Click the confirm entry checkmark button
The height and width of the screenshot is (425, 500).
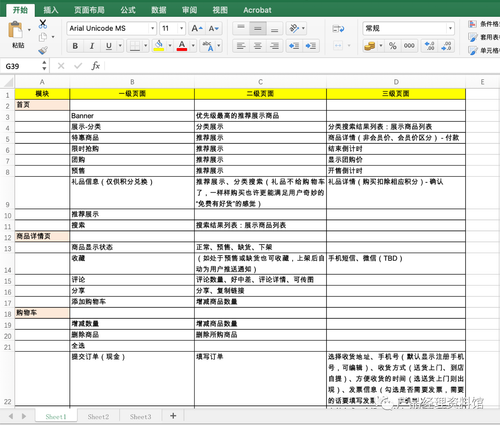point(78,66)
